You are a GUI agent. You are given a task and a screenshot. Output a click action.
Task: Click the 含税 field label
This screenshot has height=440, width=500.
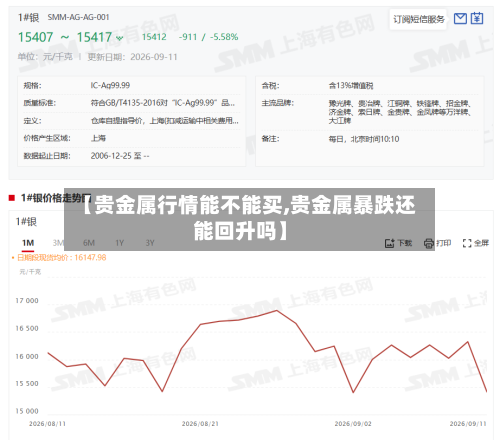coord(270,86)
